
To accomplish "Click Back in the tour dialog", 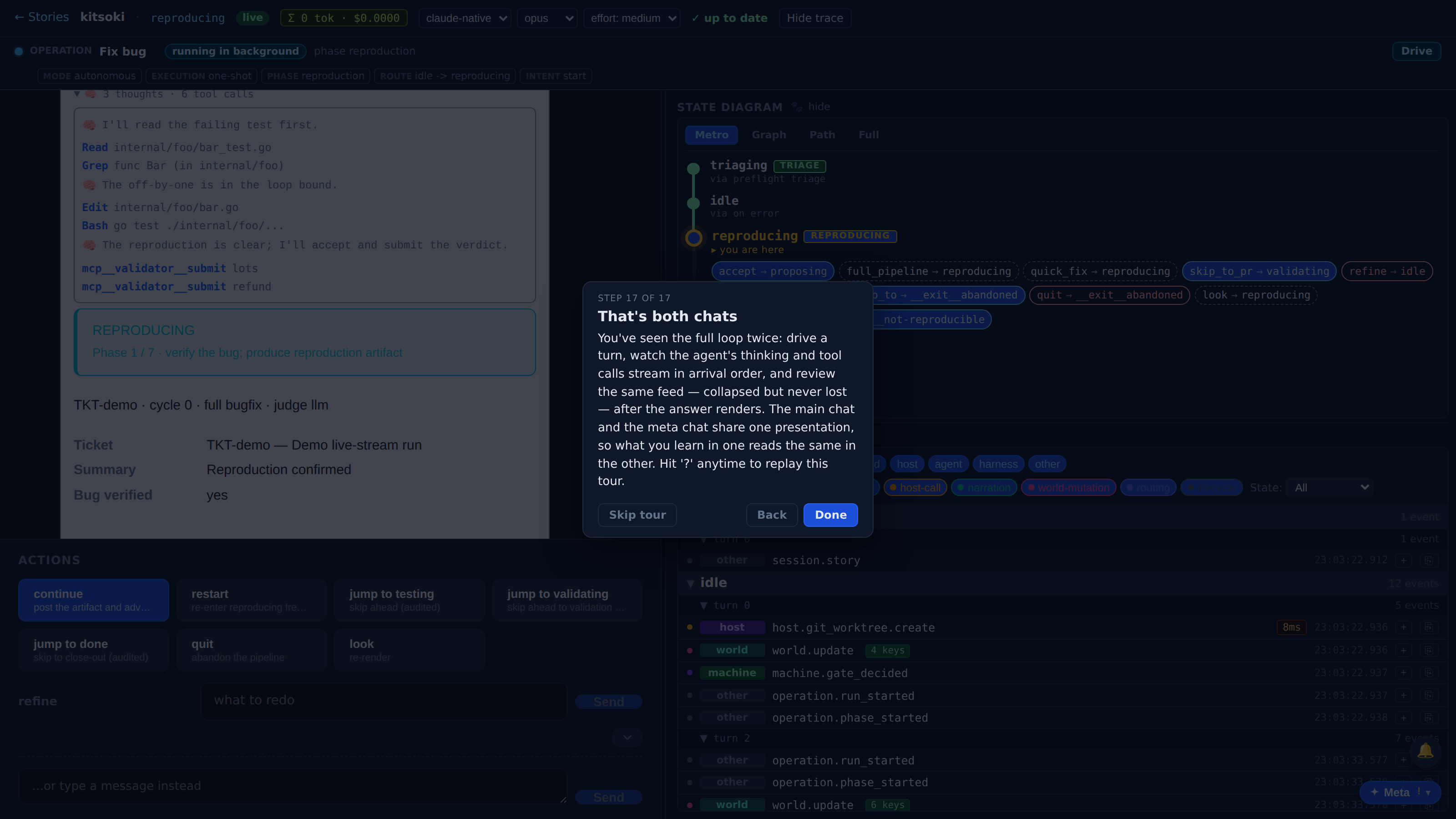I will click(x=772, y=515).
